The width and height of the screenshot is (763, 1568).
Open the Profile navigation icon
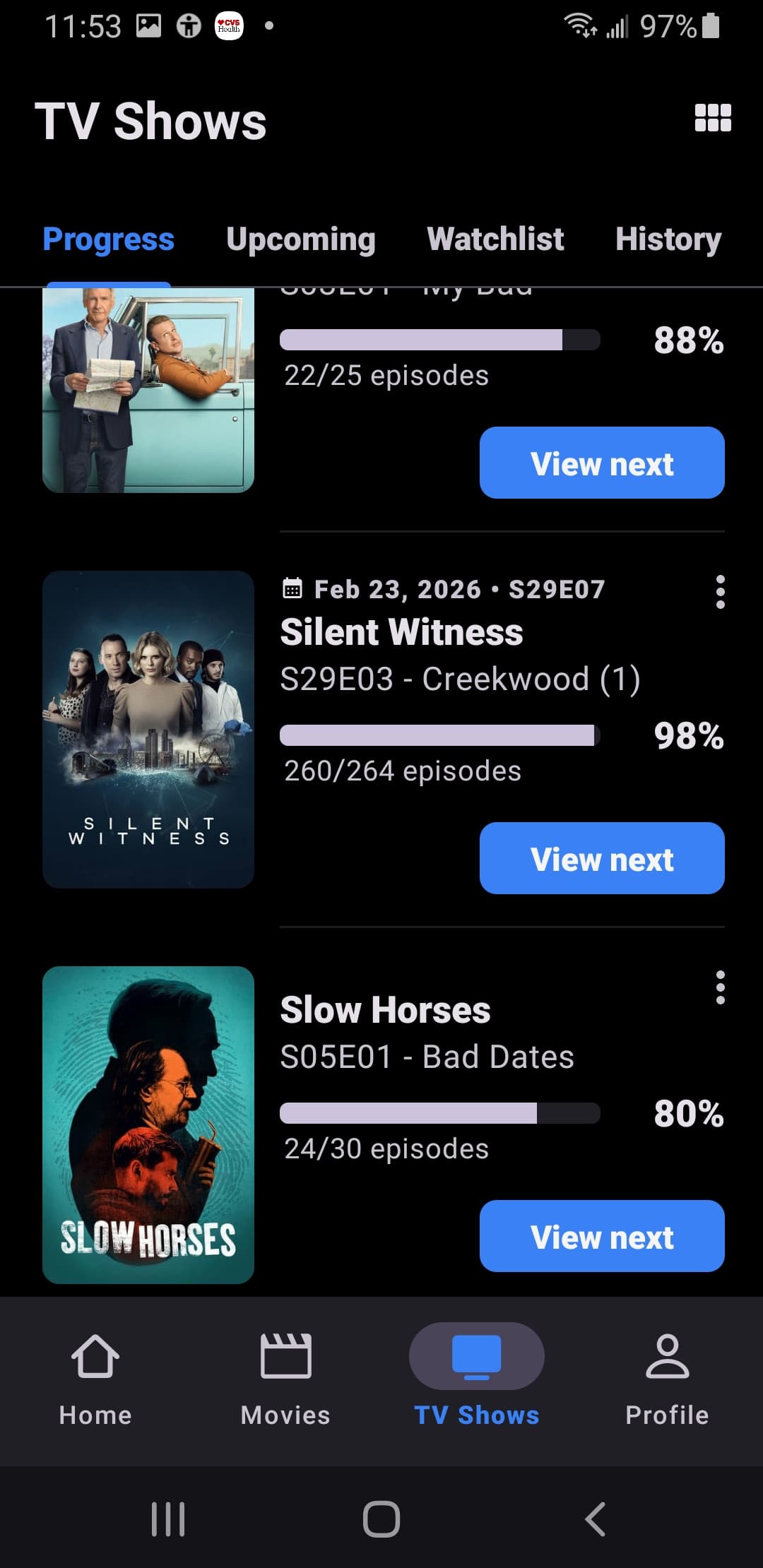667,1357
